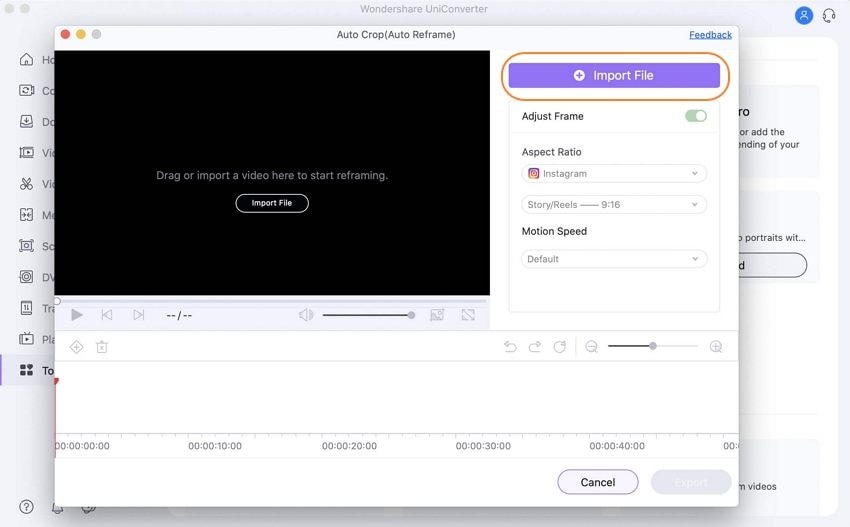Click the 00:00:10:00 timeline mark
The height and width of the screenshot is (527, 850).
coord(215,446)
